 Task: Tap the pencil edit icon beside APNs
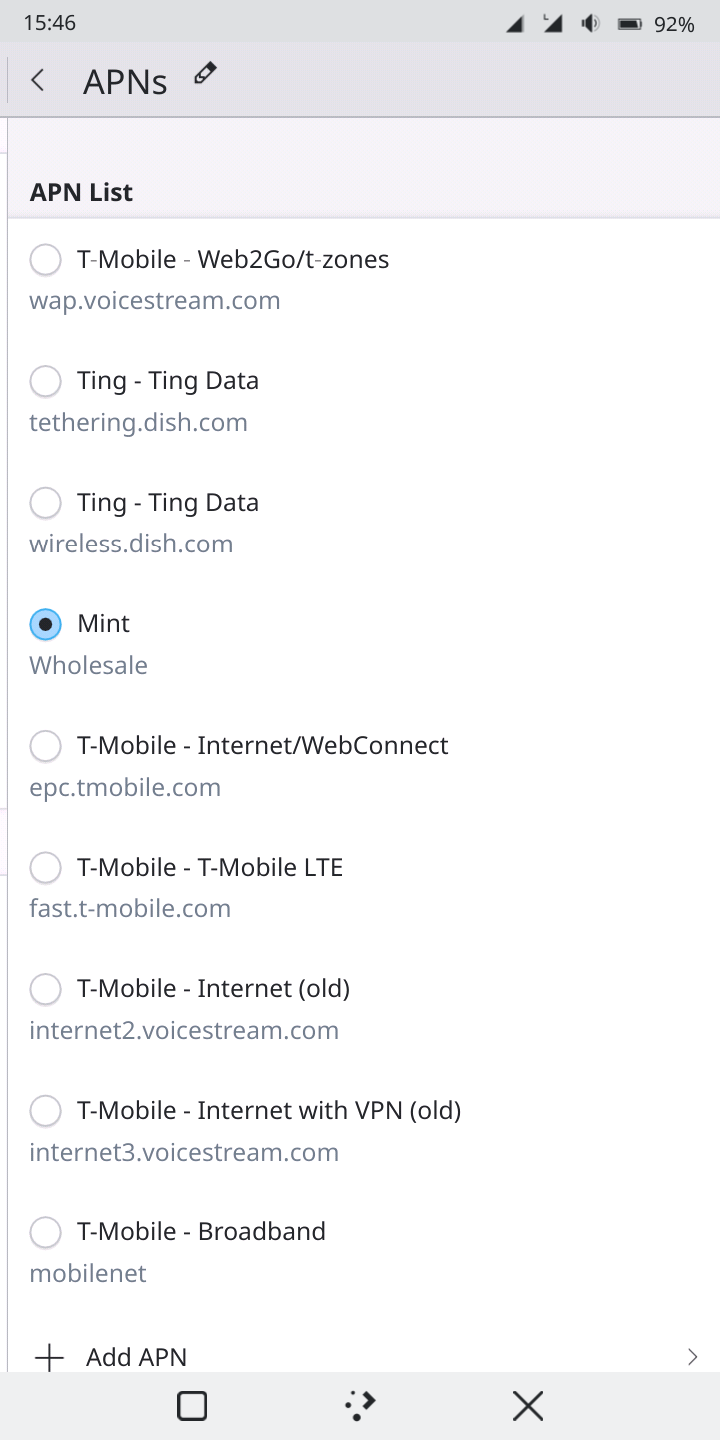(205, 73)
